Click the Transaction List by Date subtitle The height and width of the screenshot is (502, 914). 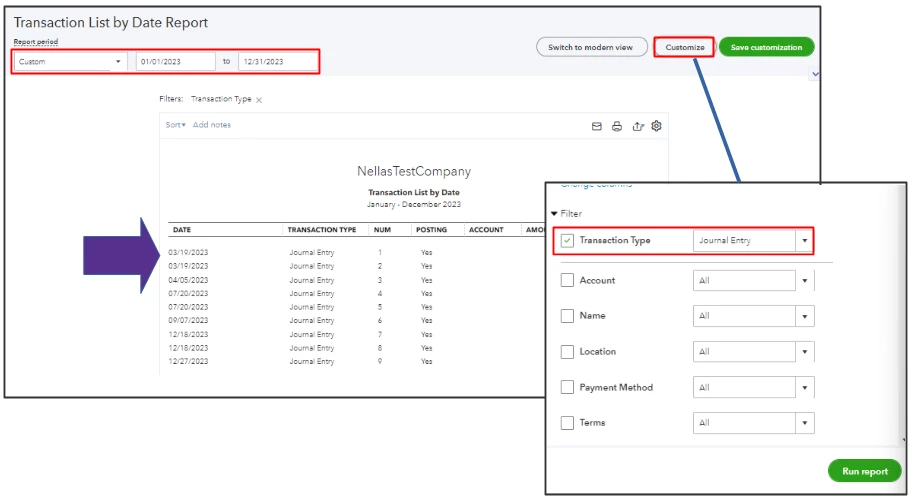tap(414, 192)
